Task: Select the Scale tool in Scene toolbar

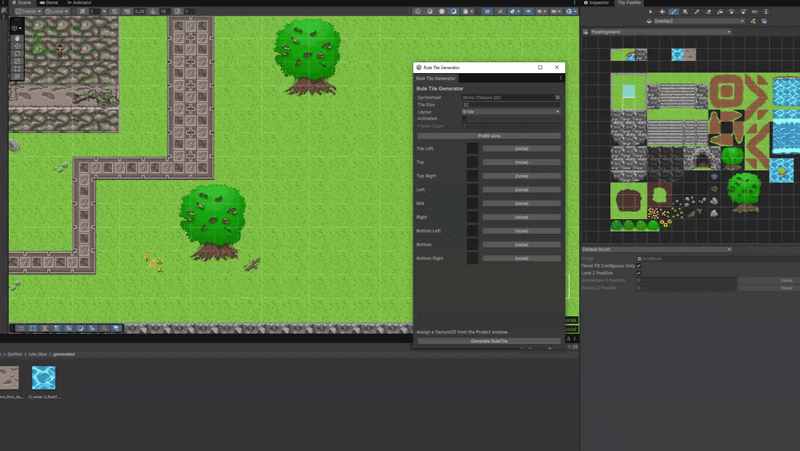Action: click(x=17, y=61)
